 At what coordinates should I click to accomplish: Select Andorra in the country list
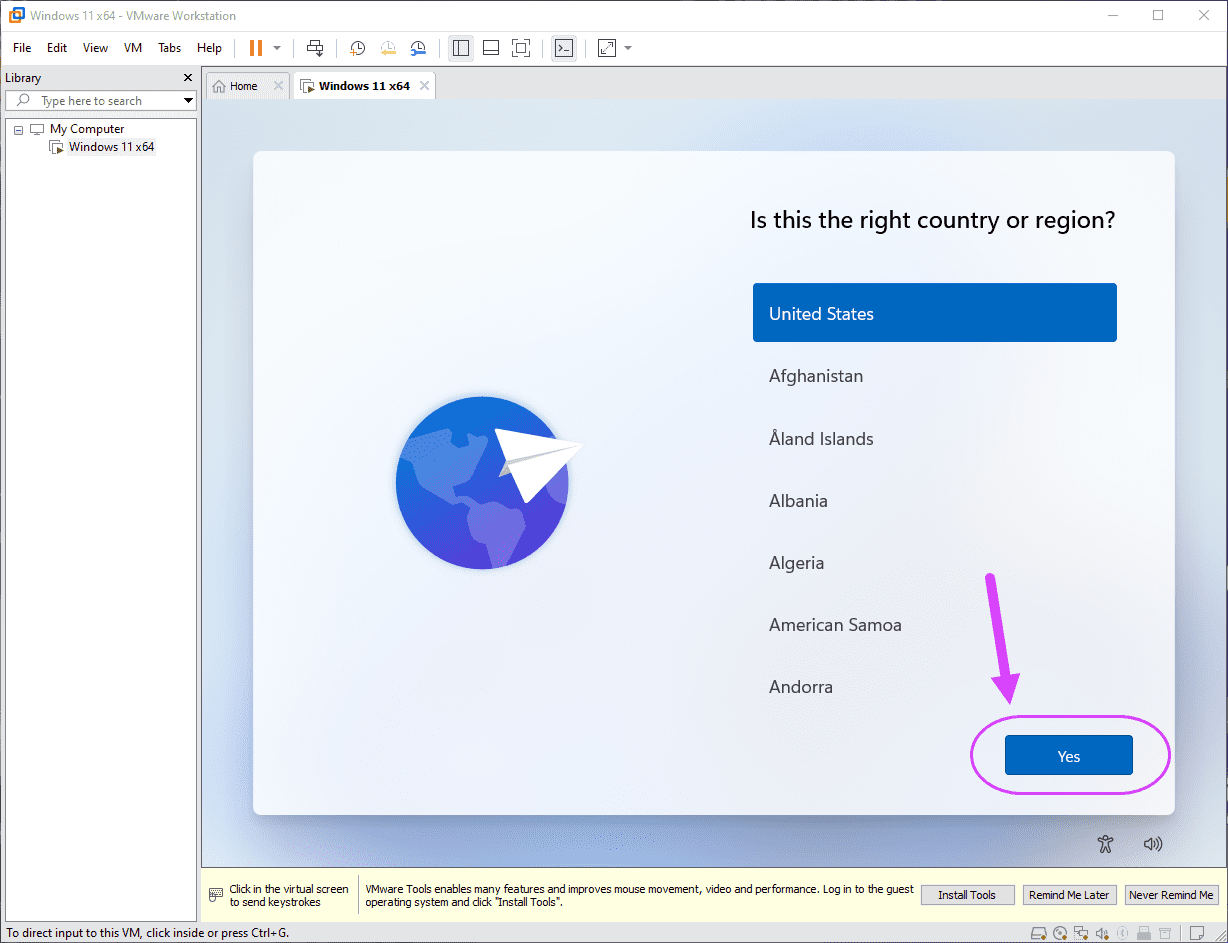coord(935,686)
